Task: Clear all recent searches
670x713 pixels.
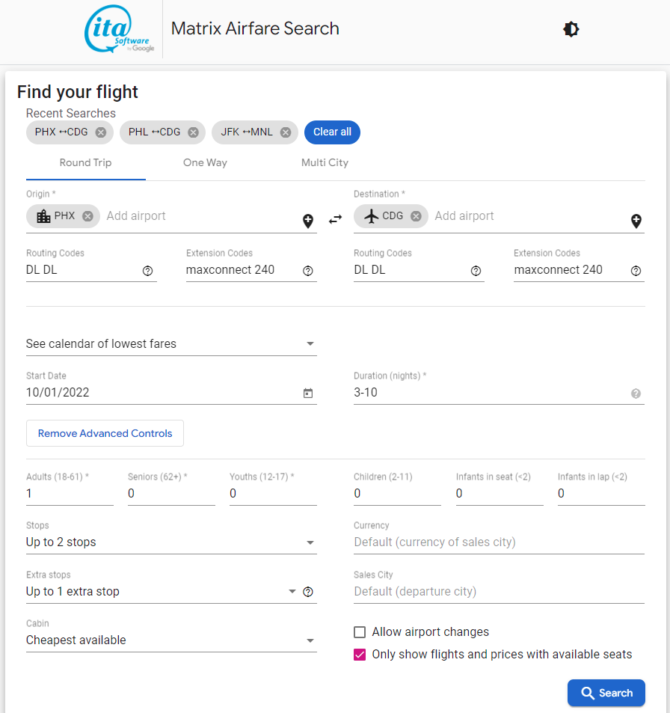Action: pyautogui.click(x=332, y=132)
